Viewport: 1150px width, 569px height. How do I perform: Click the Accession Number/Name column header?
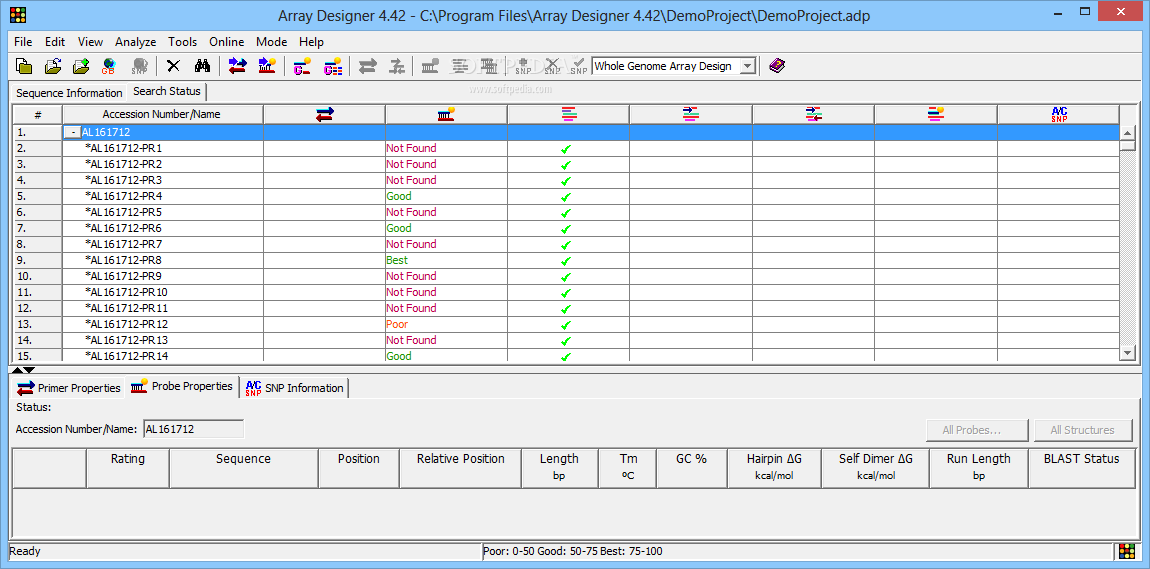[162, 114]
